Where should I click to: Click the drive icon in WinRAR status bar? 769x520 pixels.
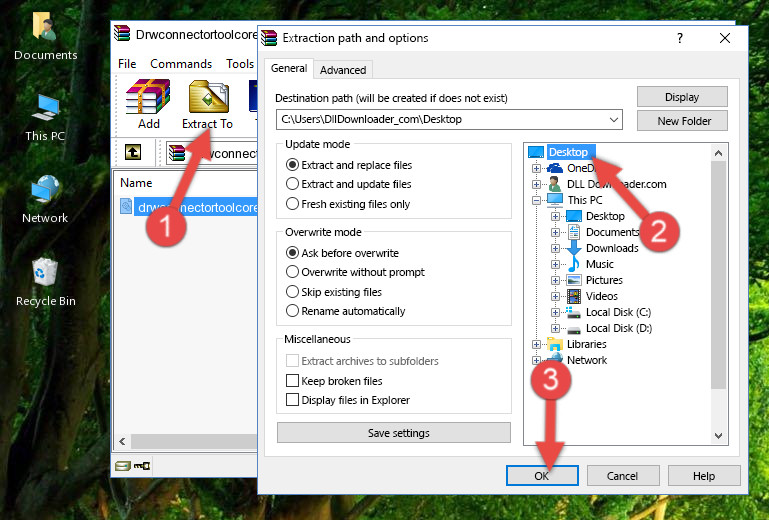click(x=123, y=466)
